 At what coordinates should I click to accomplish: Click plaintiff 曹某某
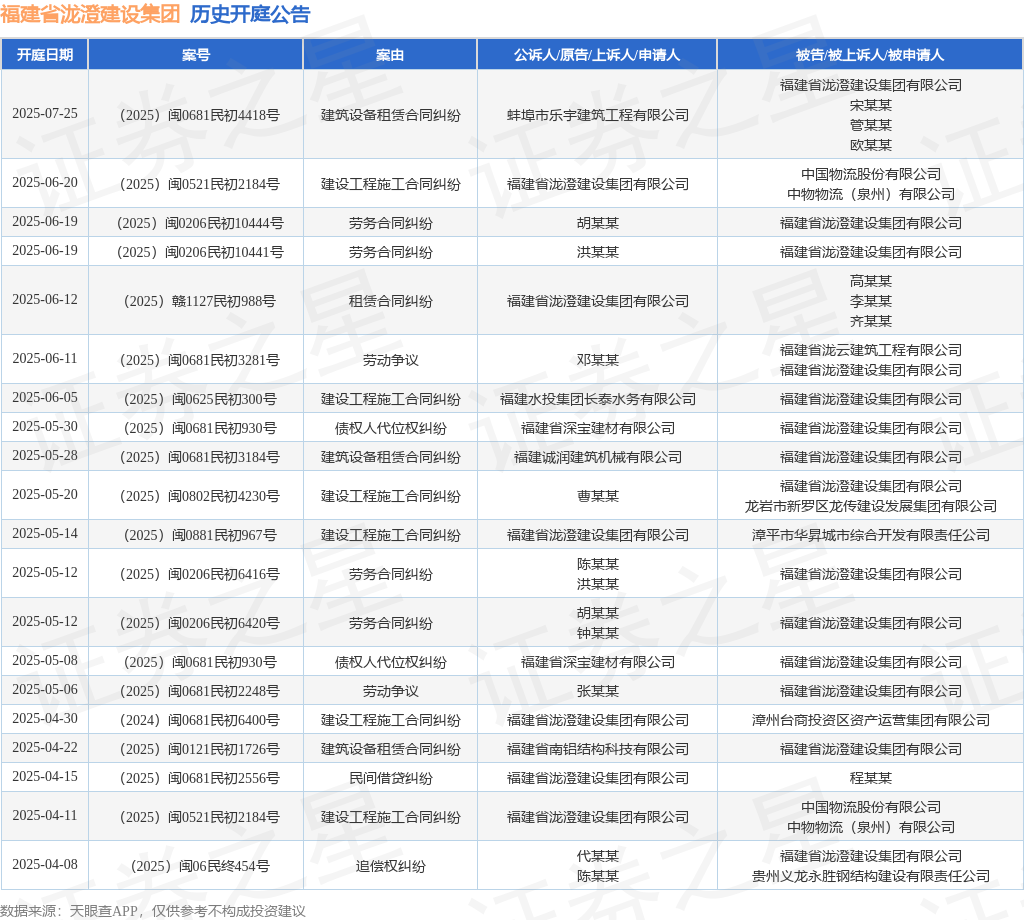pos(598,496)
